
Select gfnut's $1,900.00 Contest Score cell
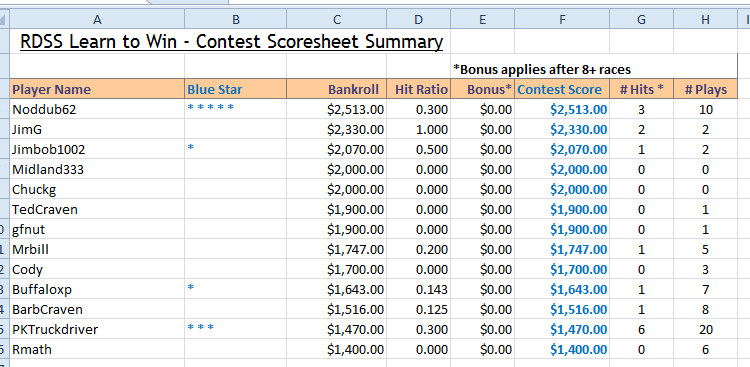click(x=562, y=230)
